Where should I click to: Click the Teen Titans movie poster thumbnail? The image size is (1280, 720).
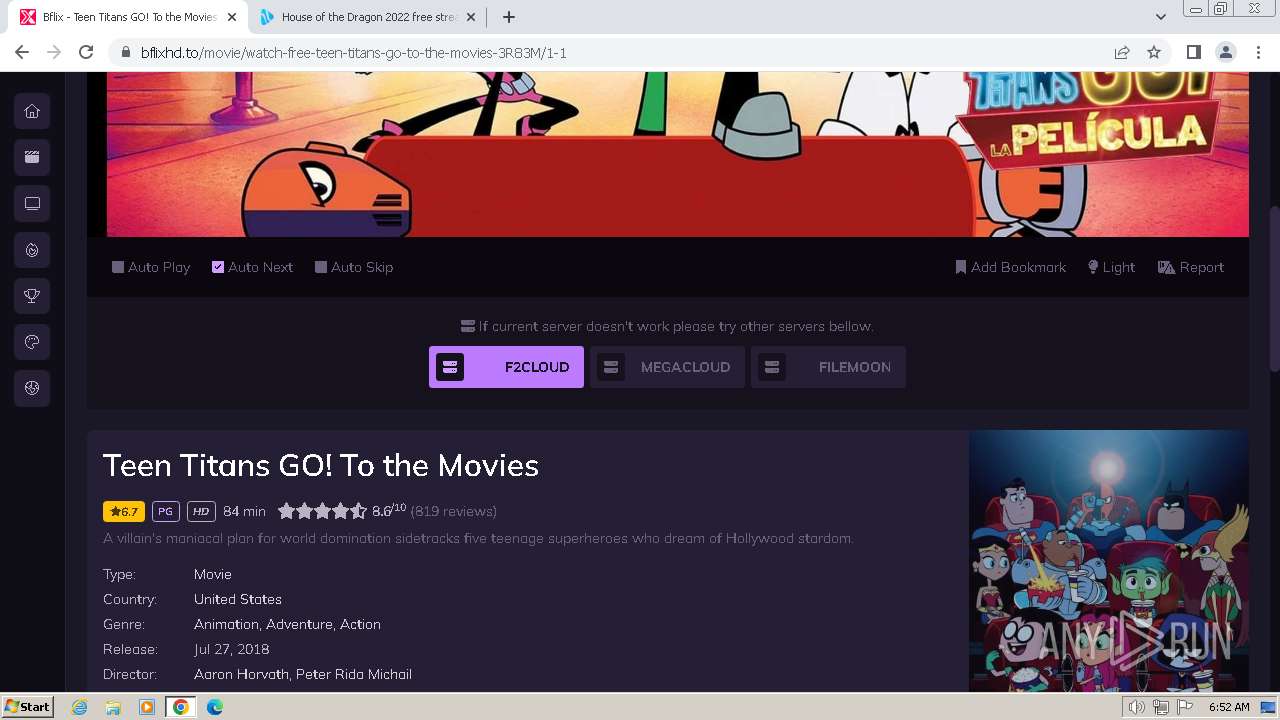point(1109,561)
